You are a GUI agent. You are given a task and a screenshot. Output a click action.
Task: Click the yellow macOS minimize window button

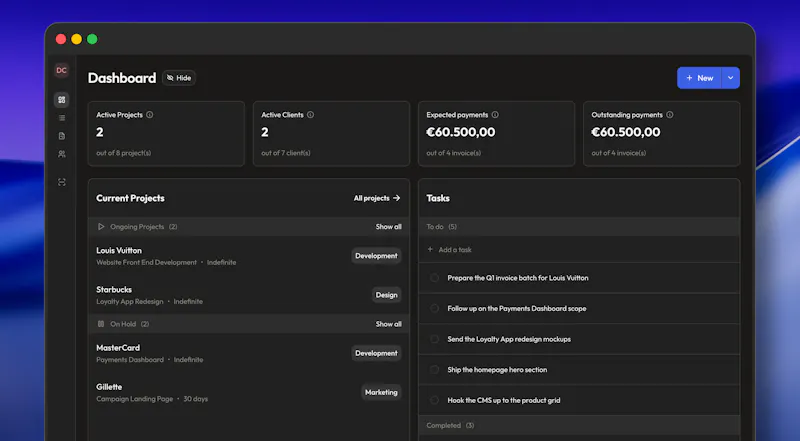(77, 39)
